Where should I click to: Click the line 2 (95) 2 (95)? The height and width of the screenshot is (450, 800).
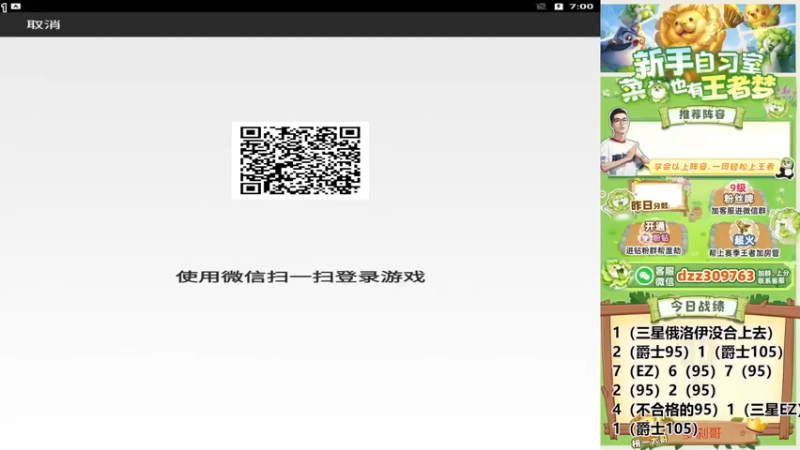click(664, 390)
